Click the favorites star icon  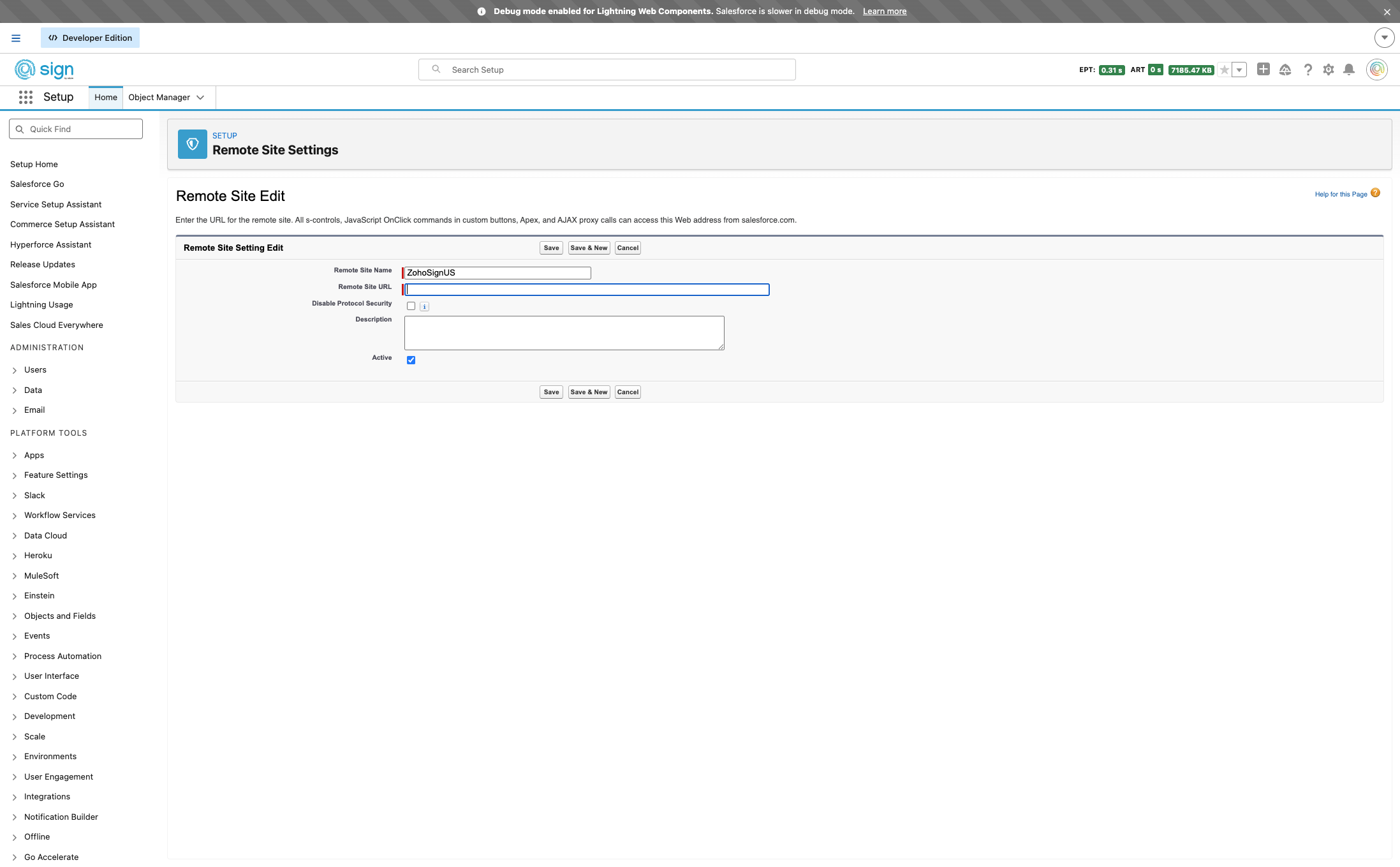tap(1223, 70)
